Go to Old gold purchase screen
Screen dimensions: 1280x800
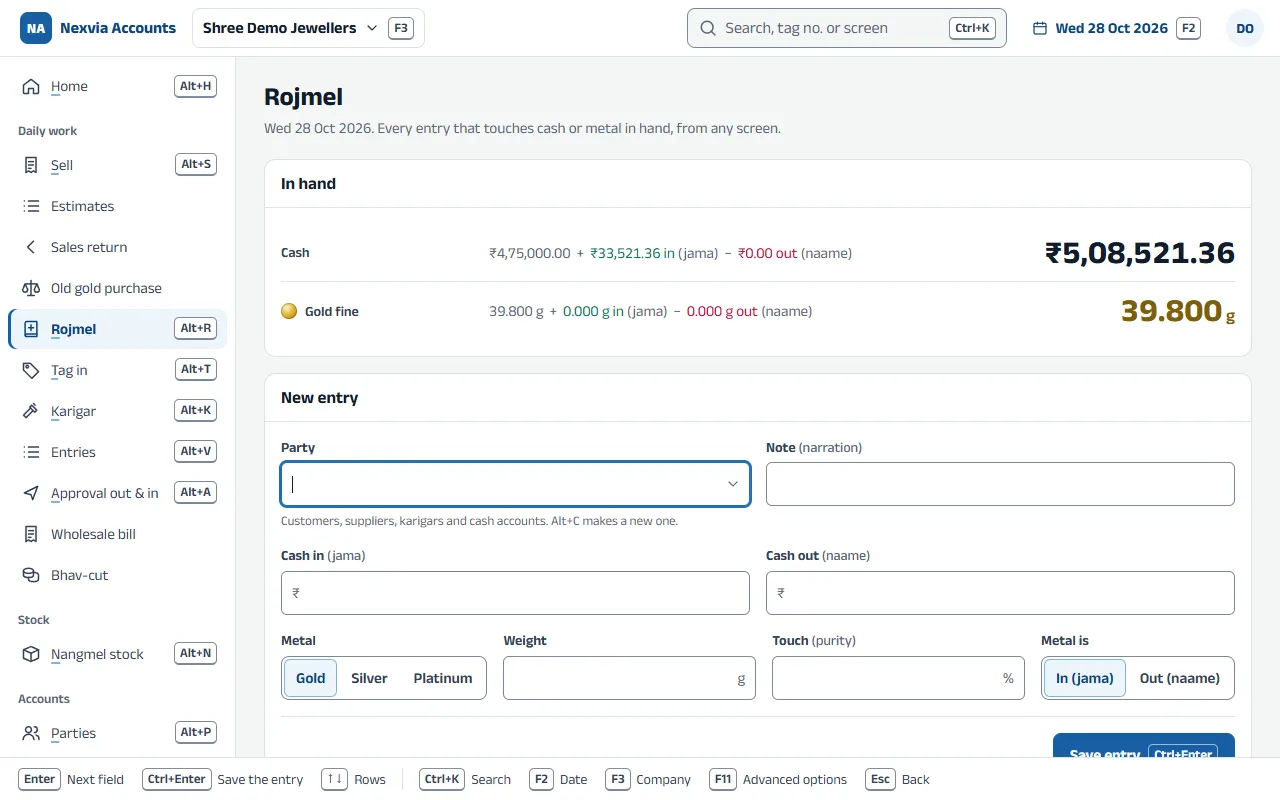[x=118, y=288]
